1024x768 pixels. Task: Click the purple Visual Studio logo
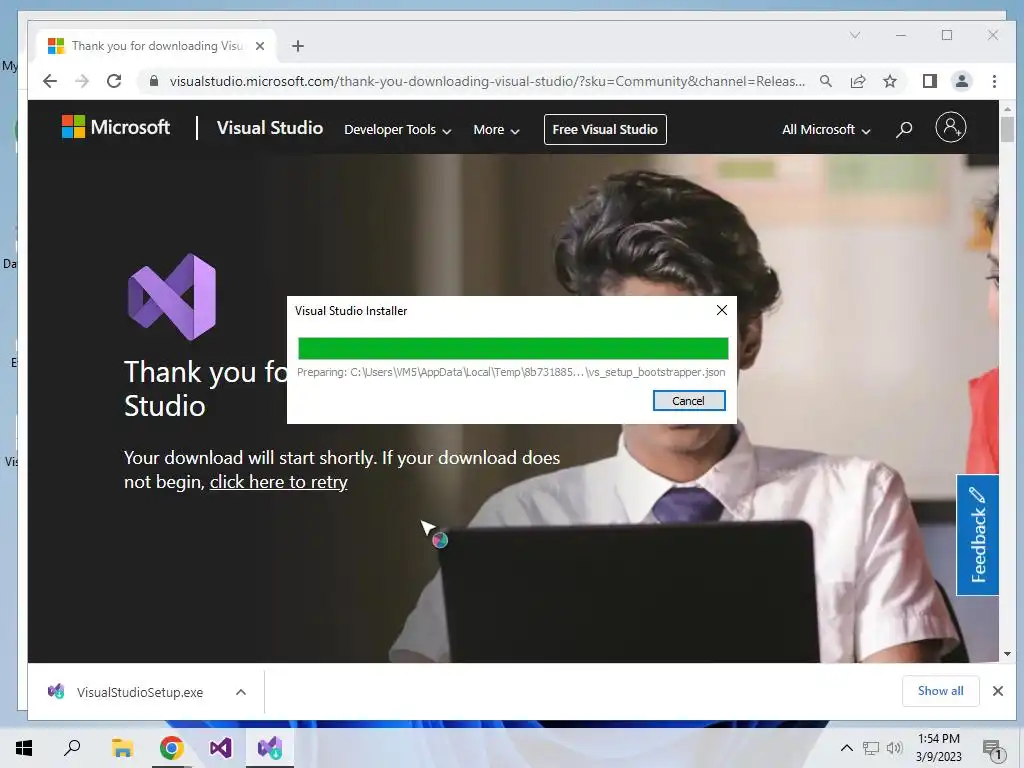172,296
